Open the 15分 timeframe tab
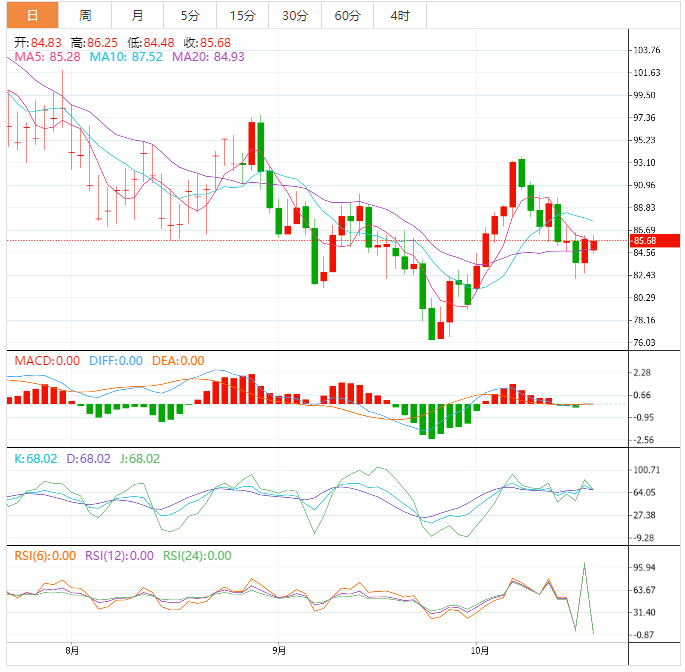Image resolution: width=685 pixels, height=672 pixels. point(243,15)
